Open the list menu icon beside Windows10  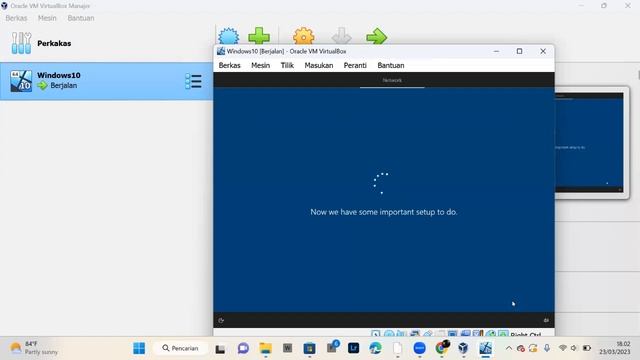(x=193, y=81)
